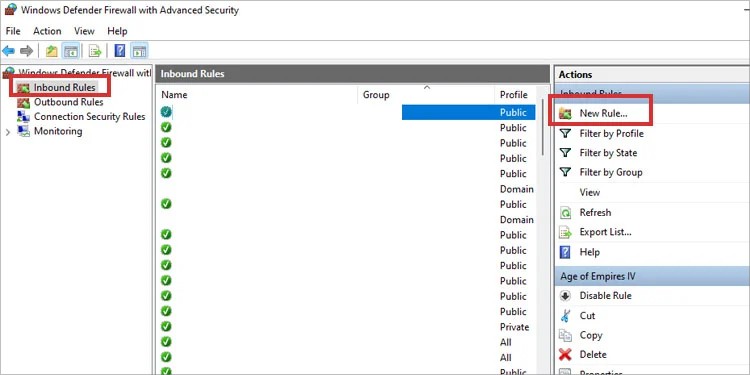Image resolution: width=750 pixels, height=375 pixels.
Task: Click the Forward arrow toolbar icon
Action: pyautogui.click(x=26, y=51)
